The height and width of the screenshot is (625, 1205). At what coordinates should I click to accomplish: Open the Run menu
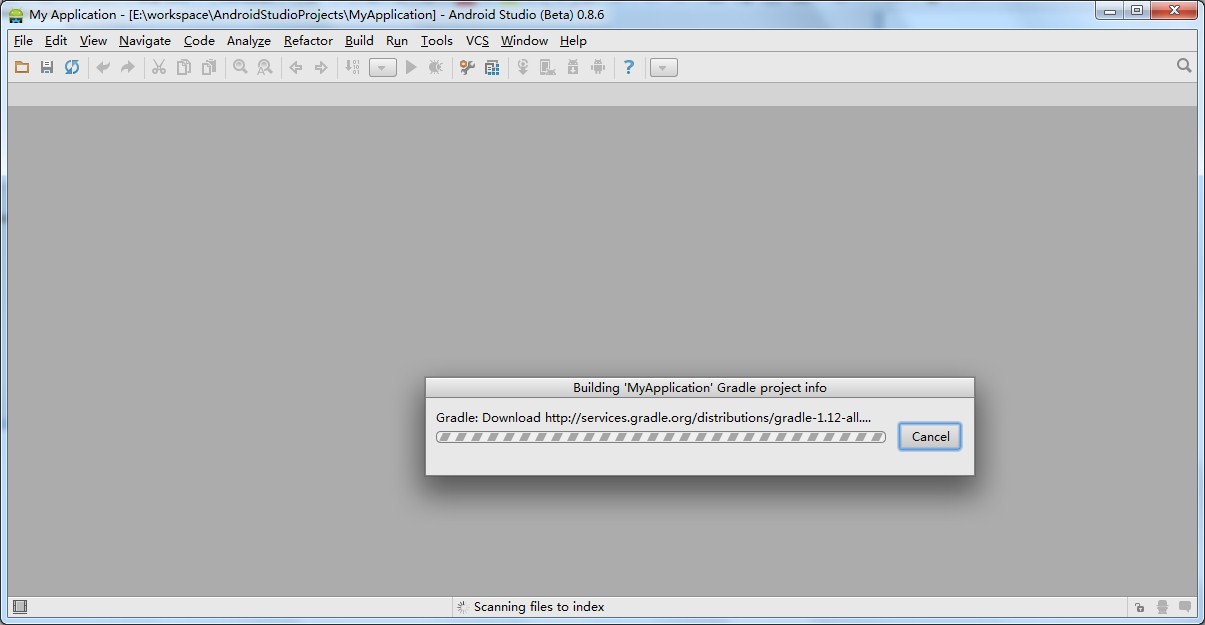click(397, 41)
